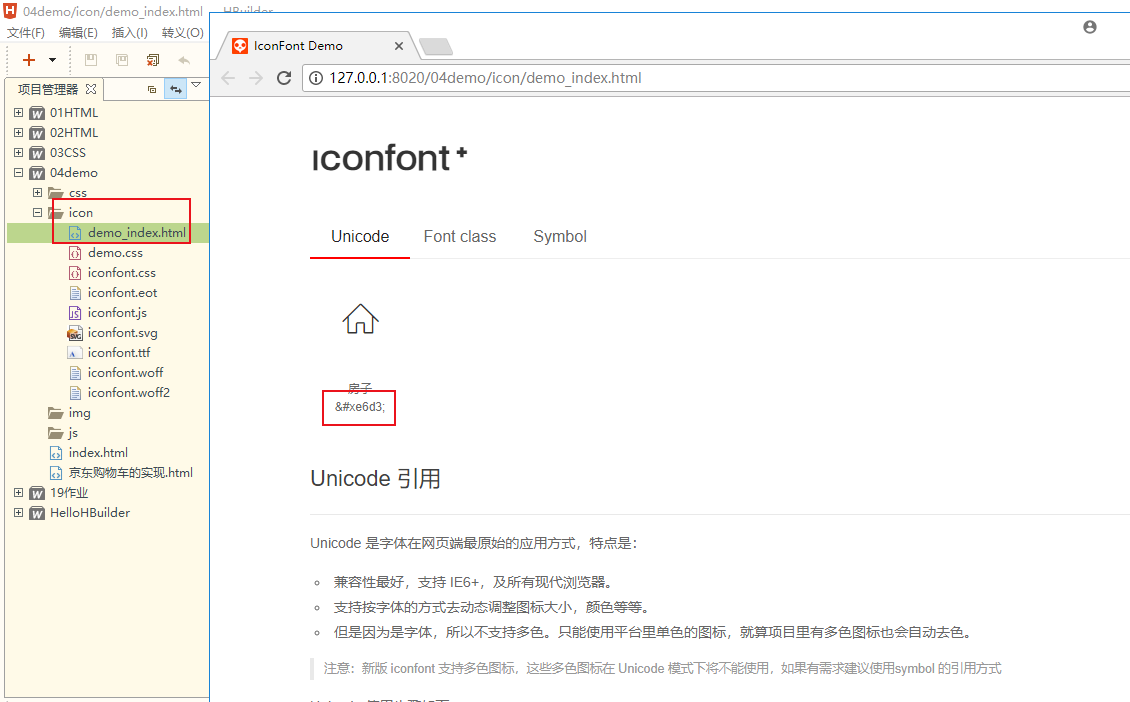The image size is (1130, 702).
Task: Click the Close All files icon
Action: pos(153,60)
